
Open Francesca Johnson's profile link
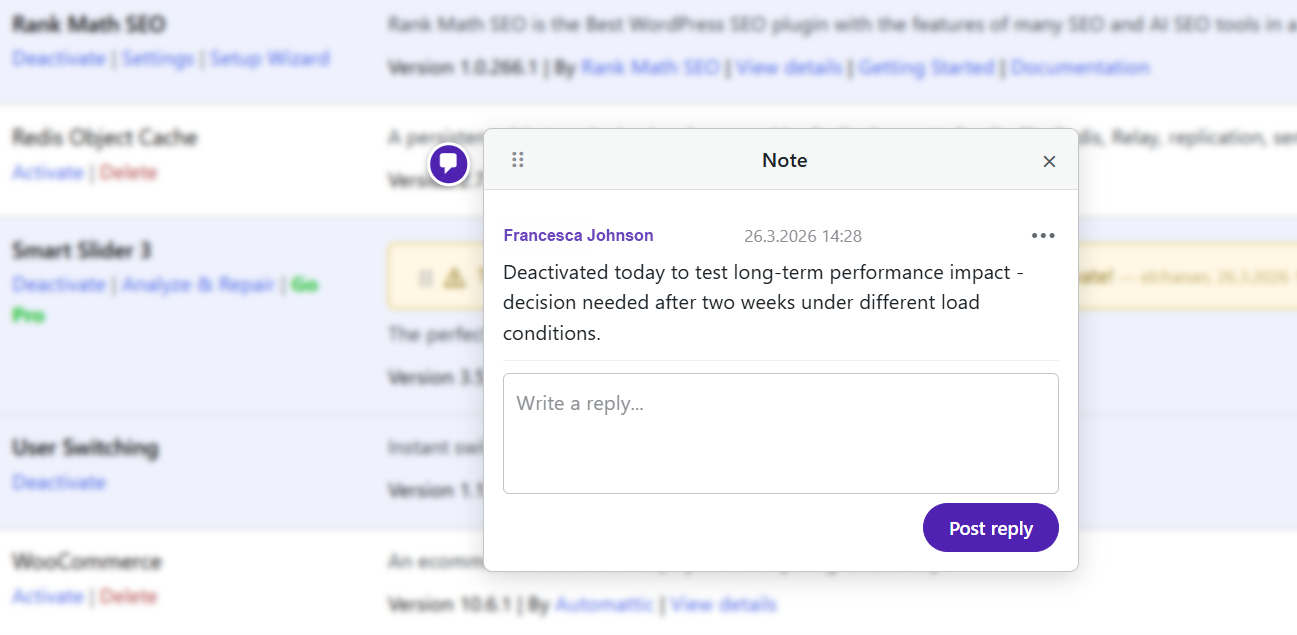click(578, 235)
